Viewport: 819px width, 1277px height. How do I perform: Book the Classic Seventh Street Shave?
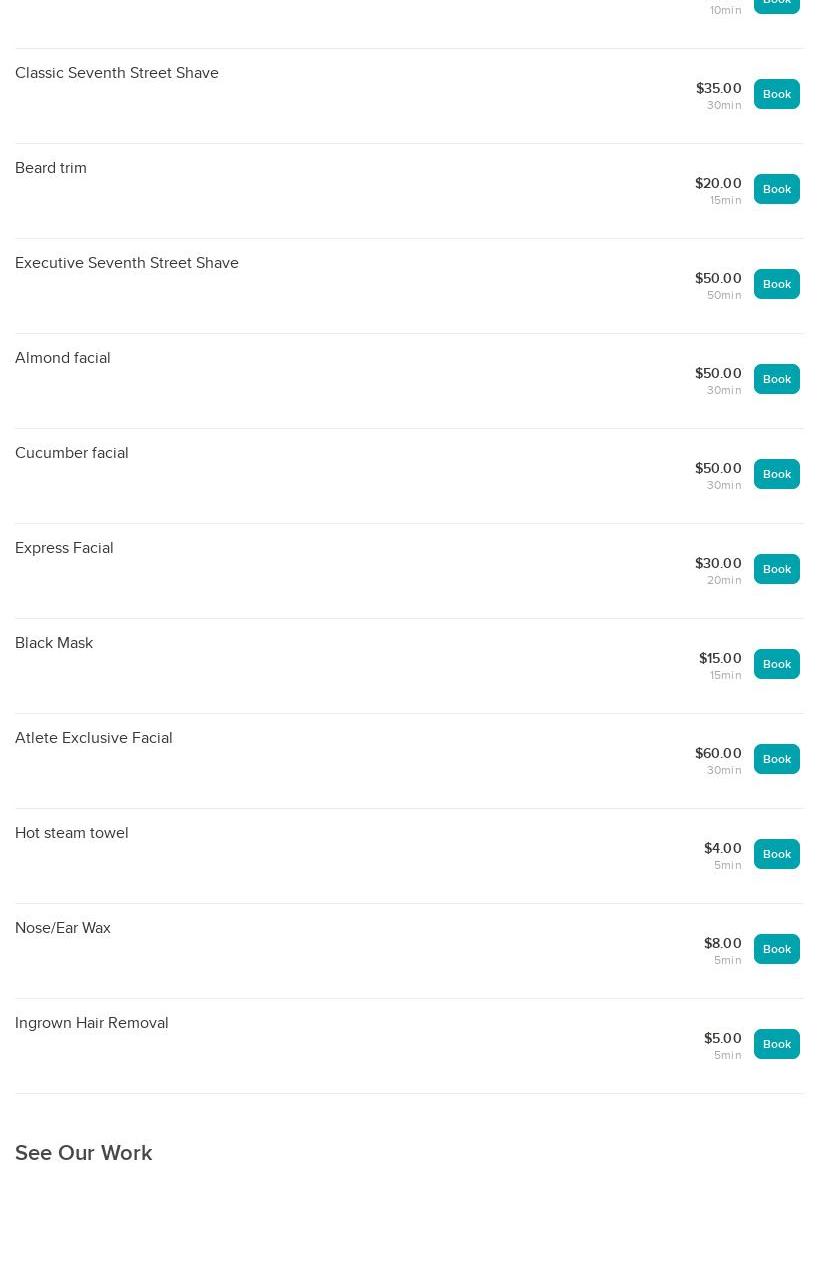coord(776,94)
